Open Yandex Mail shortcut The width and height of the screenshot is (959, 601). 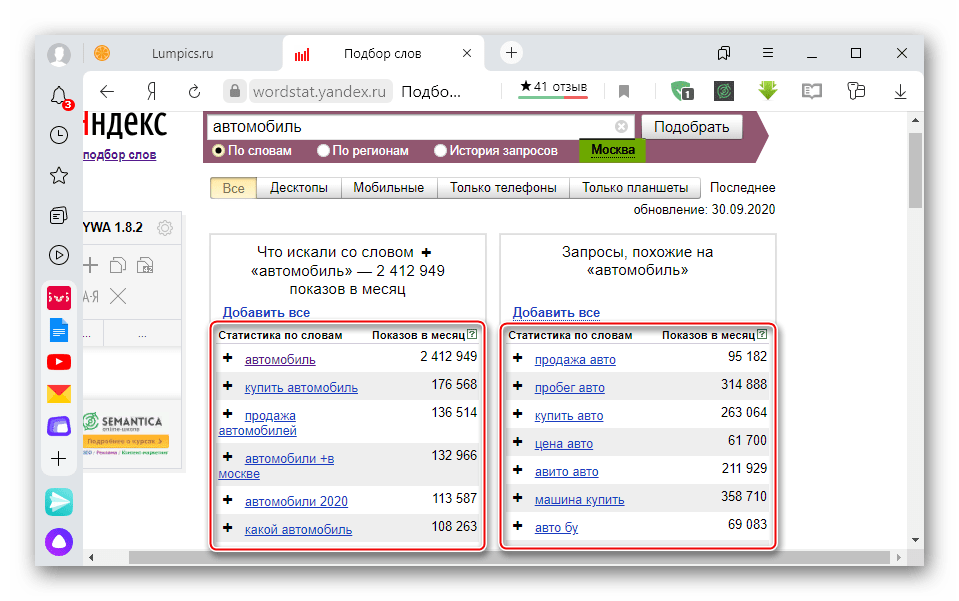coord(59,394)
